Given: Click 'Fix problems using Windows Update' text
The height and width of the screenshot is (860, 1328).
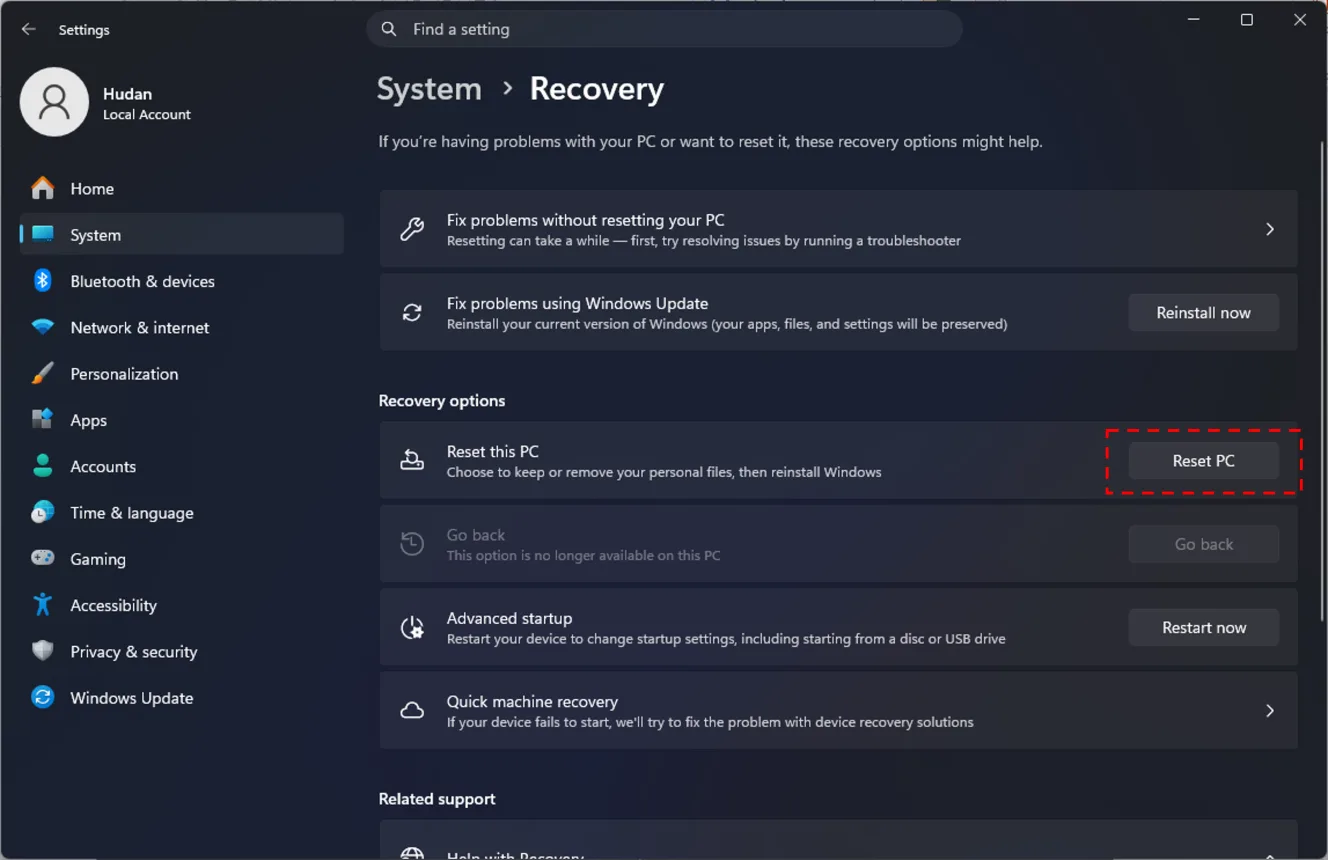Looking at the screenshot, I should [x=577, y=303].
